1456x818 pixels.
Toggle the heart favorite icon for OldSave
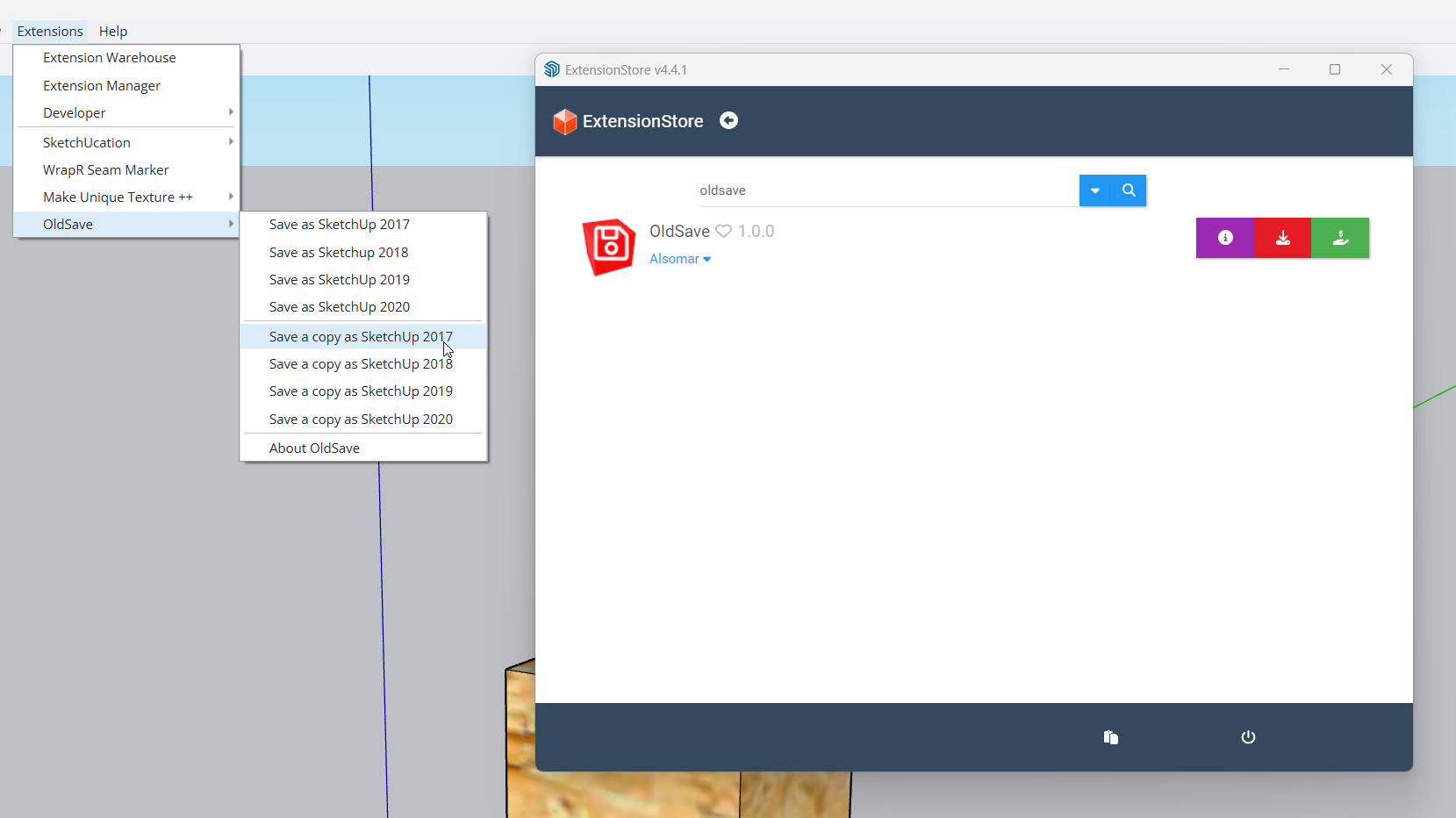723,232
